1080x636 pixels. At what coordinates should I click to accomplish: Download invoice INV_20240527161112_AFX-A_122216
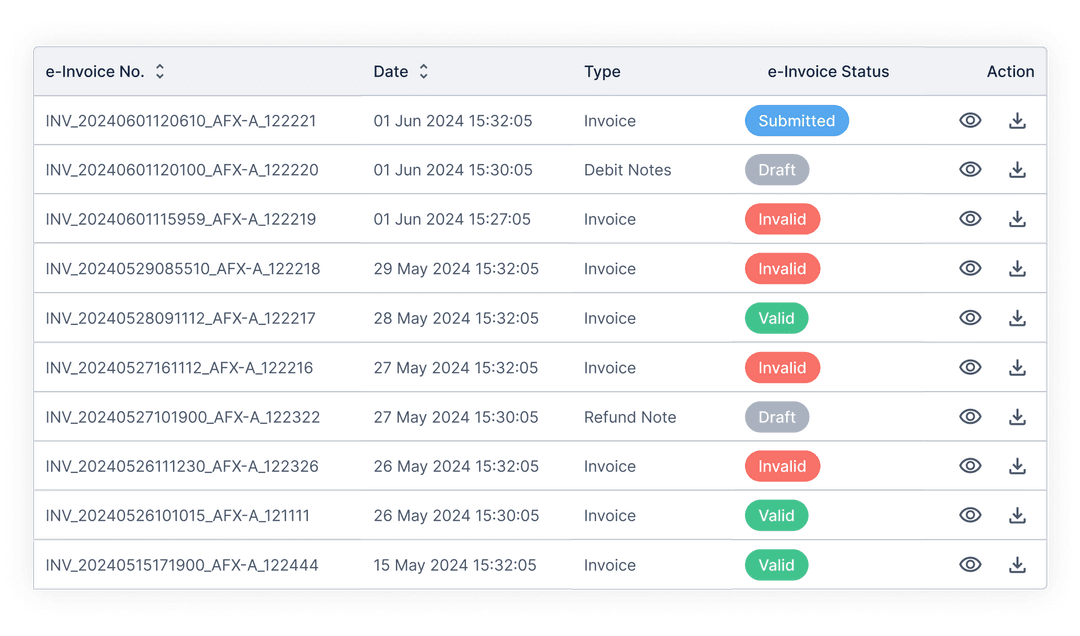[x=1017, y=367]
